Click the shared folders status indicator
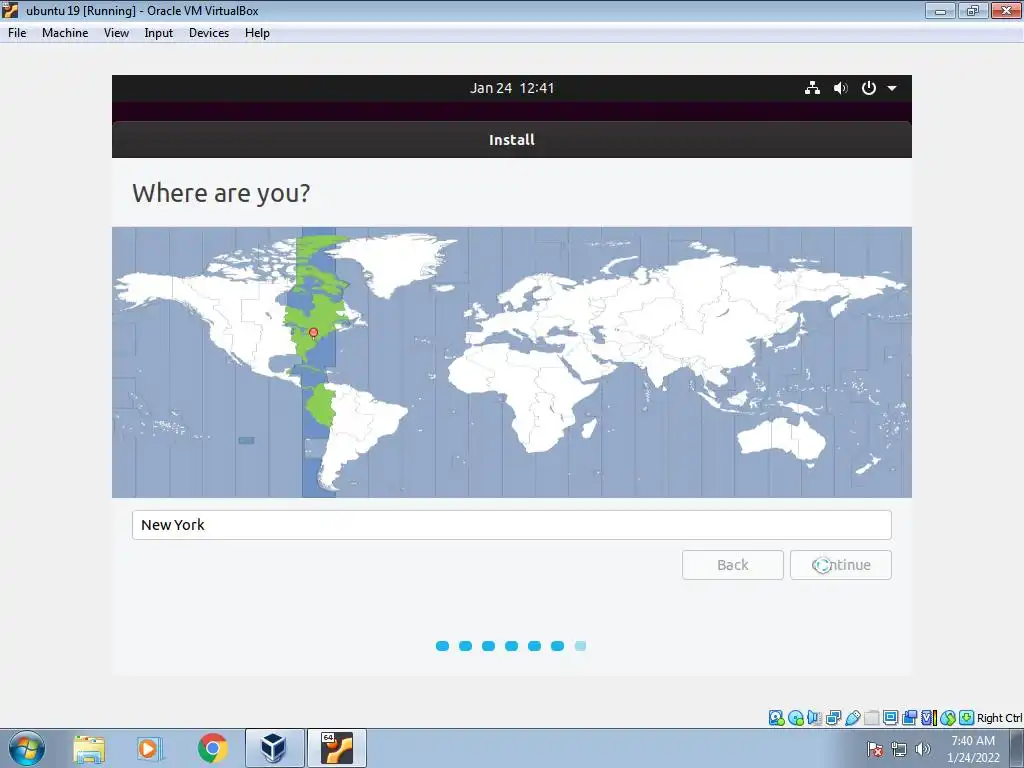 point(871,718)
